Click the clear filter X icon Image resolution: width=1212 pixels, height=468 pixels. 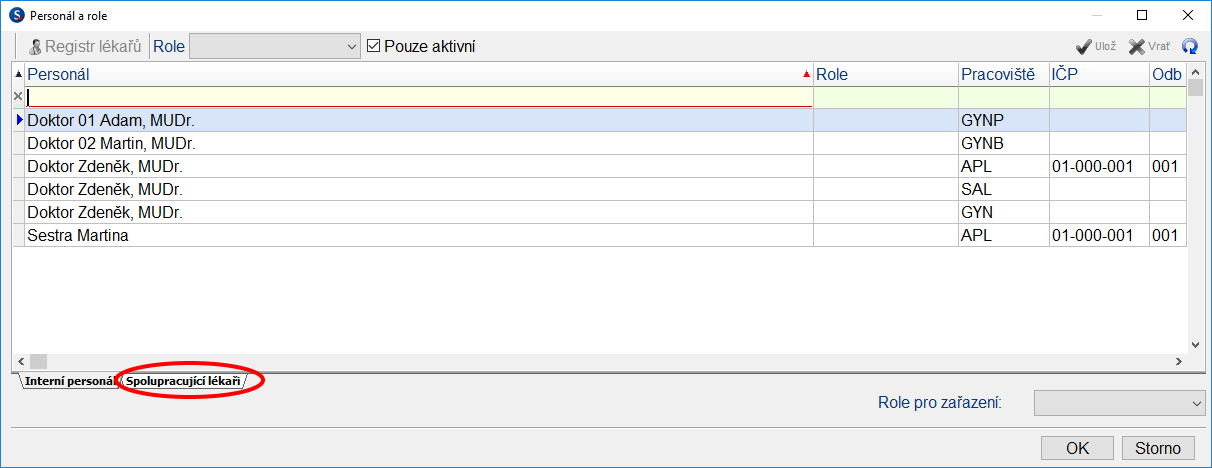click(17, 97)
